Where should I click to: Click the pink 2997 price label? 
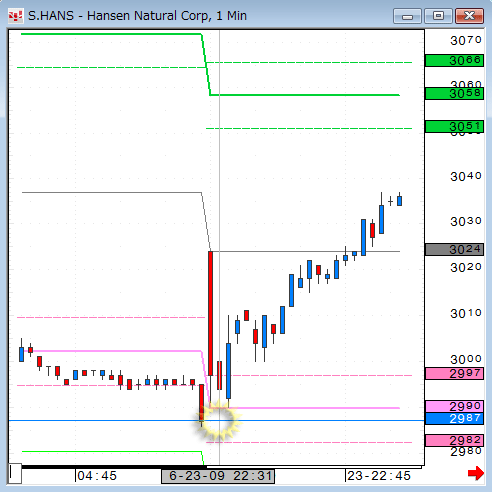pos(454,373)
